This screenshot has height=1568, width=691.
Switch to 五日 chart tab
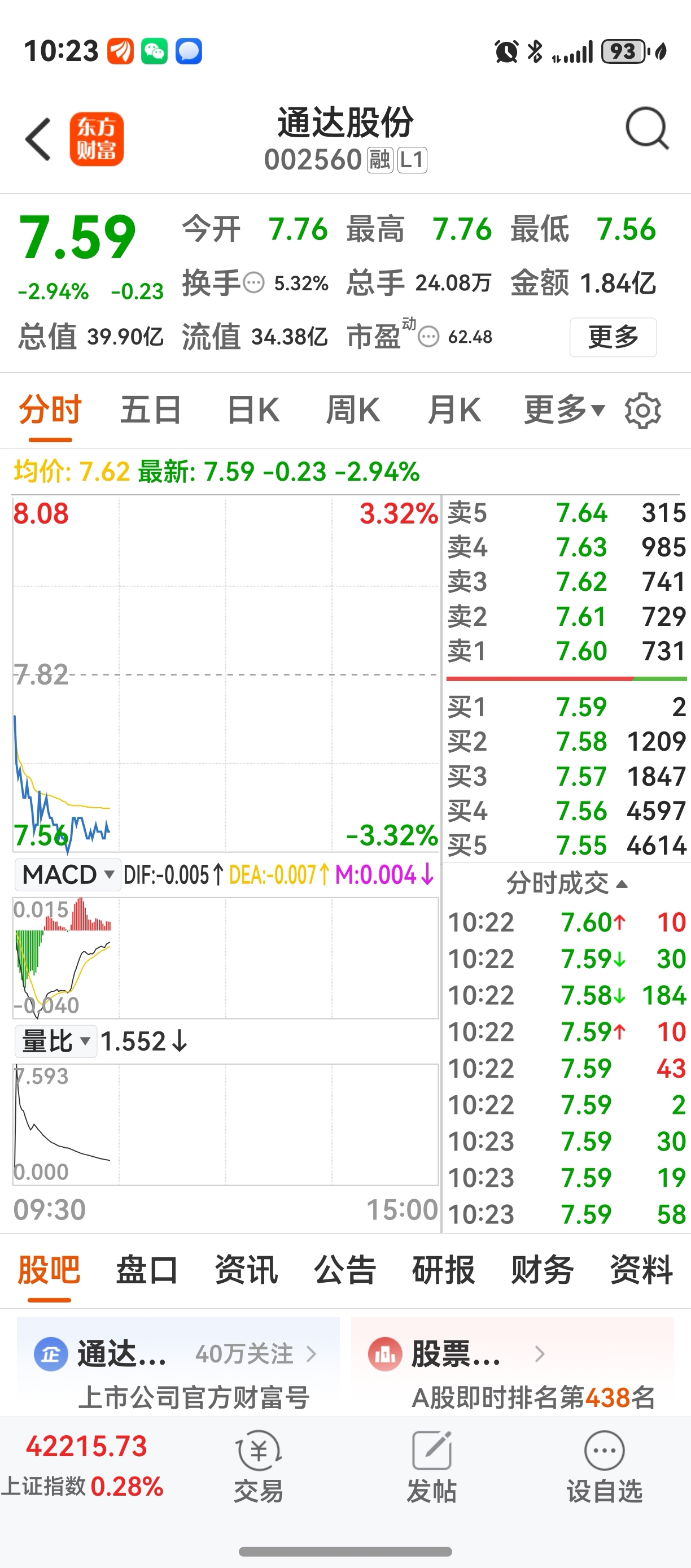(x=151, y=410)
